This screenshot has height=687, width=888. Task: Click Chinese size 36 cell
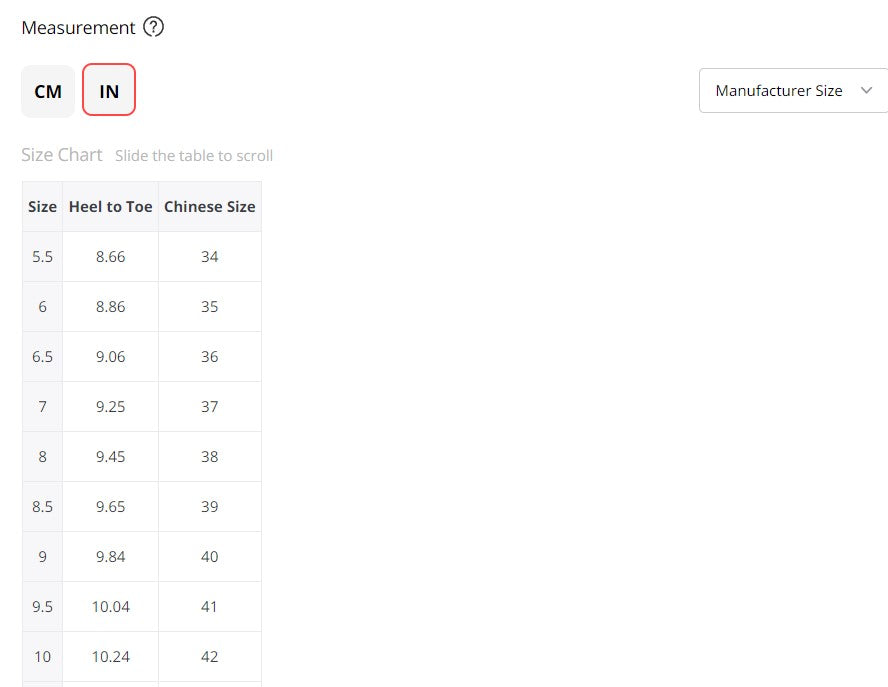click(x=209, y=357)
